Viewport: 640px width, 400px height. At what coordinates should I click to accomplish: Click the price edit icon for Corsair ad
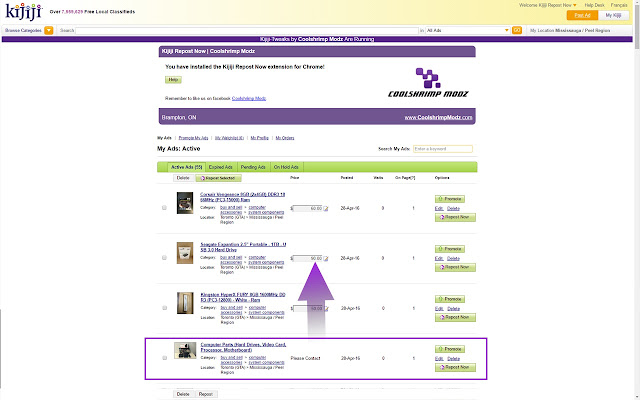[x=326, y=209]
